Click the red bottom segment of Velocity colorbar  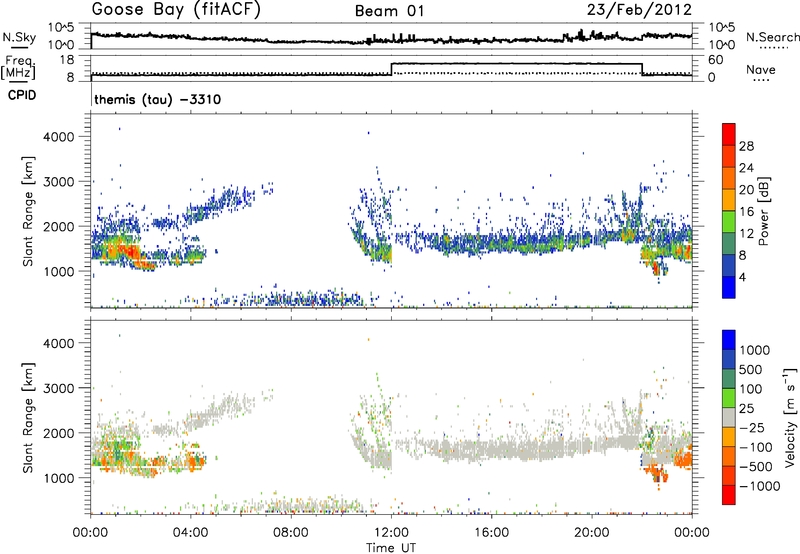click(729, 495)
